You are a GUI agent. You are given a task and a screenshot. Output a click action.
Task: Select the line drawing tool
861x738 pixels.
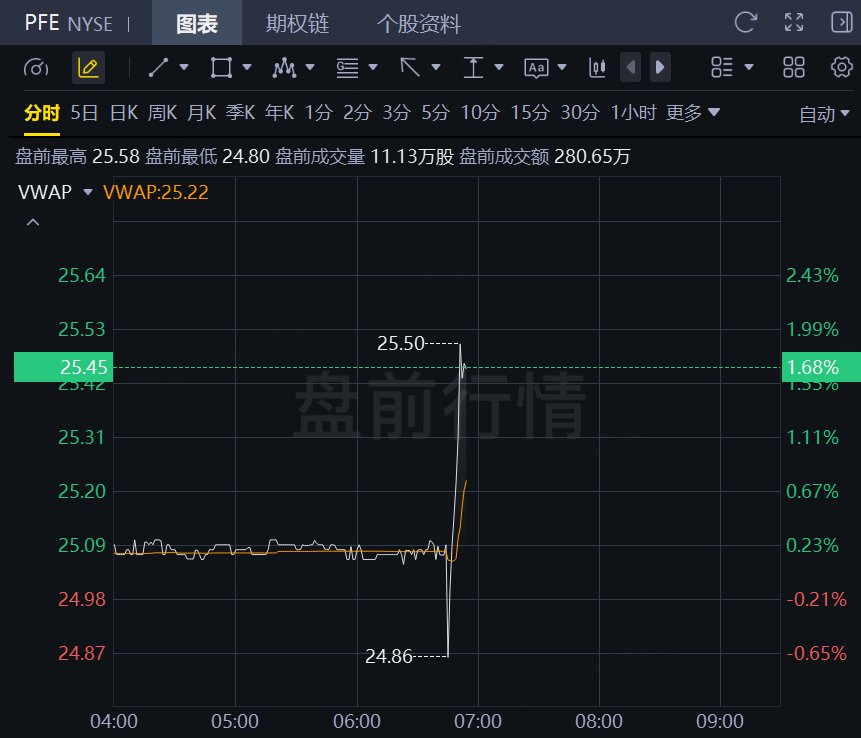tap(158, 68)
